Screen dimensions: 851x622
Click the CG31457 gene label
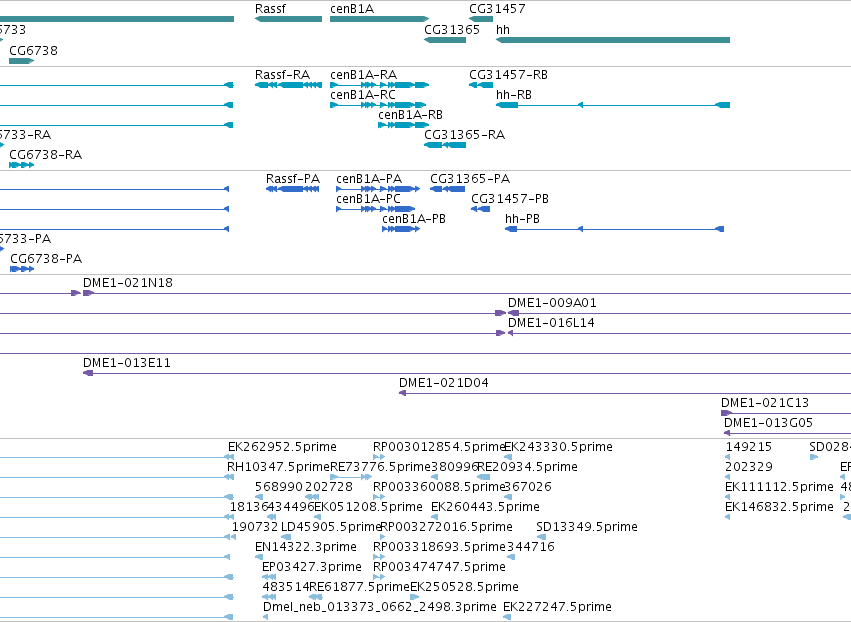pos(497,9)
